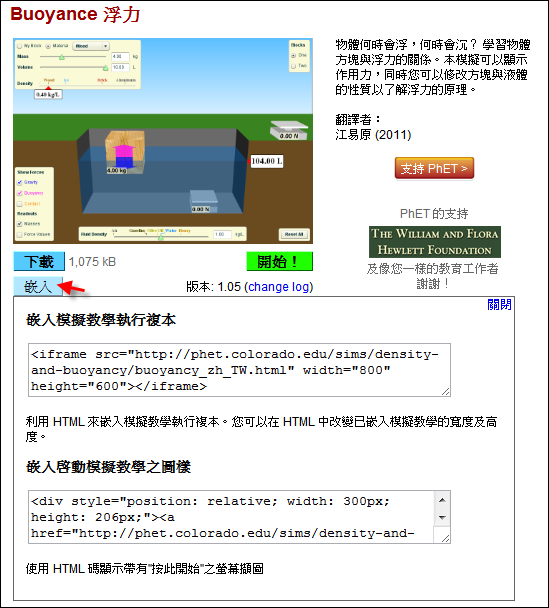Click the William and Flora Hewlett Foundation logo

435,242
